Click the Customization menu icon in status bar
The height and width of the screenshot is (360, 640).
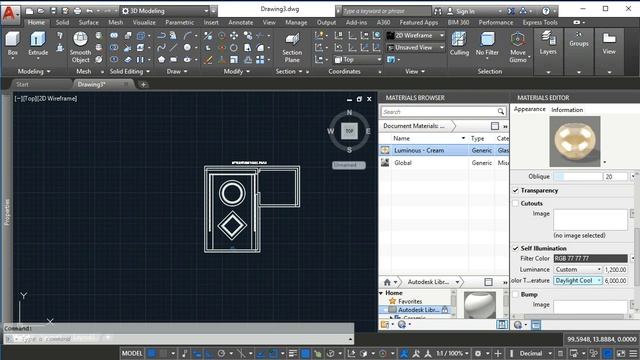tap(633, 353)
